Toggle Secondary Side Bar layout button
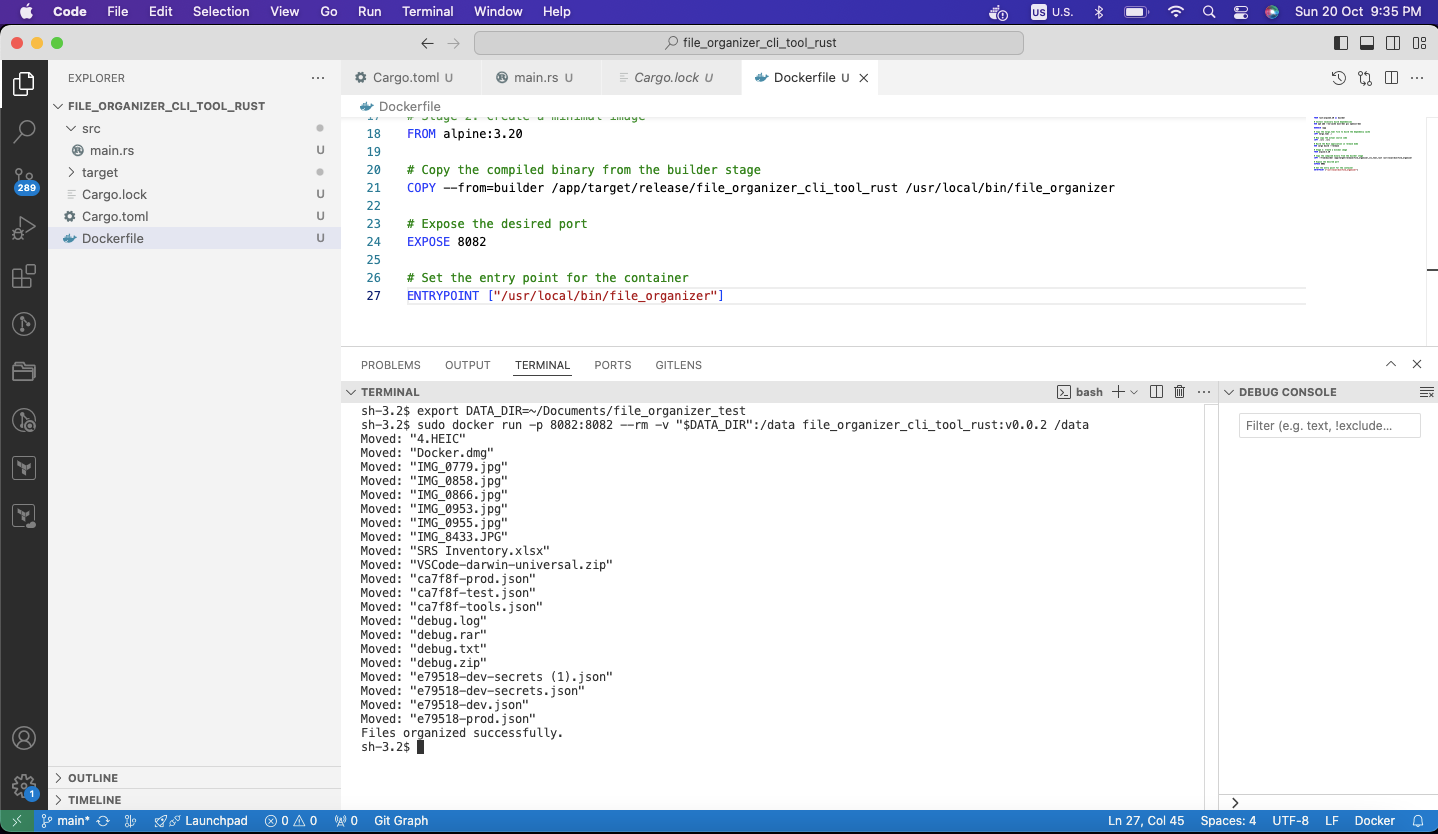 coord(1393,43)
